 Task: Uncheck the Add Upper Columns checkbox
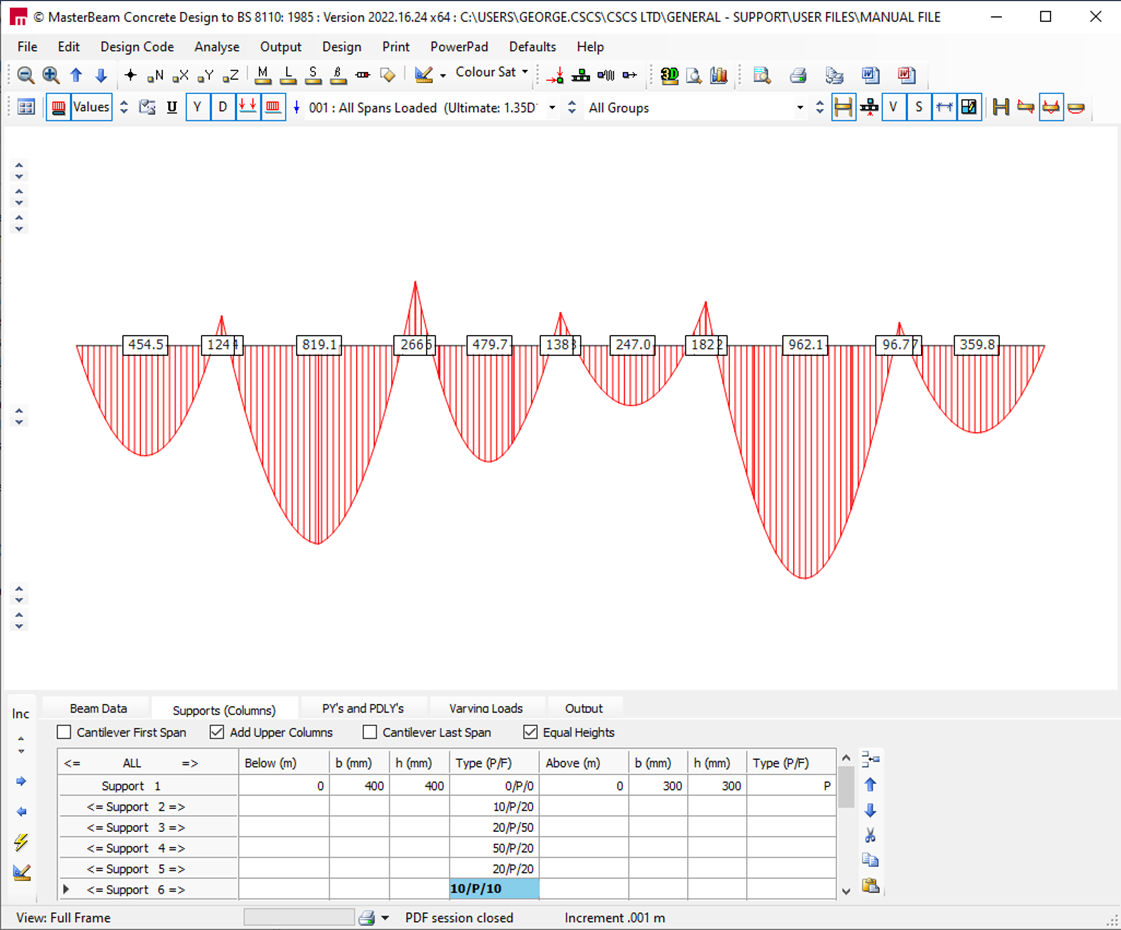pyautogui.click(x=217, y=732)
